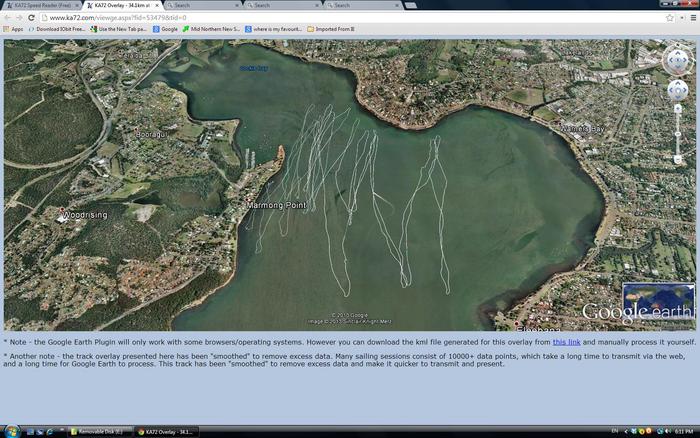Image resolution: width=700 pixels, height=438 pixels.
Task: Open the Google bookmark
Action: tap(165, 29)
